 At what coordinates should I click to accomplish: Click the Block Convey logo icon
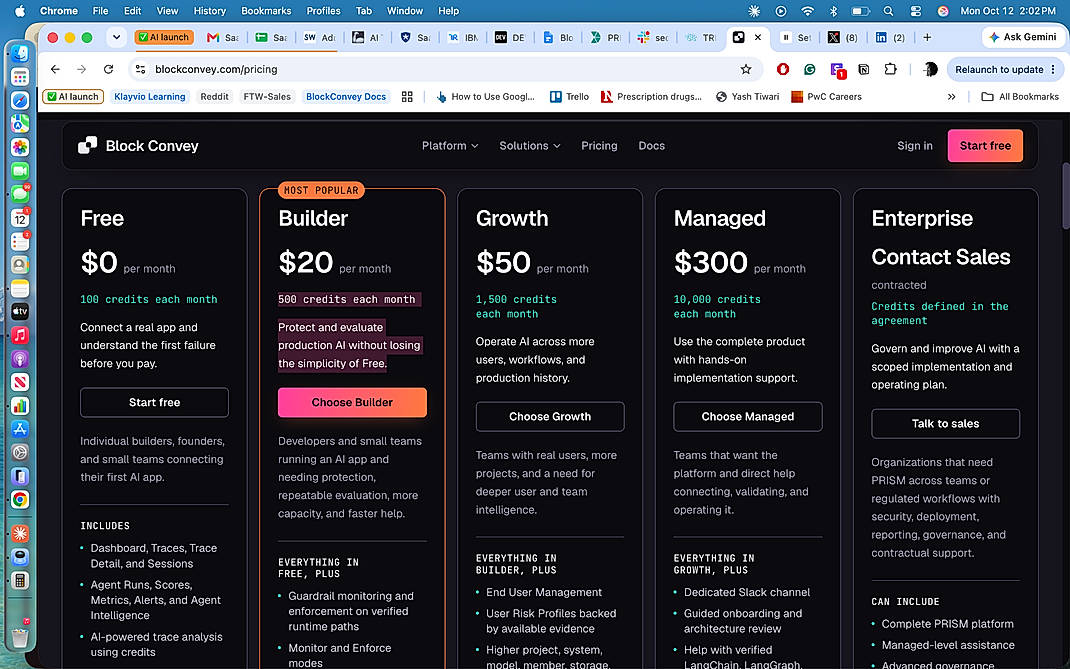point(87,145)
